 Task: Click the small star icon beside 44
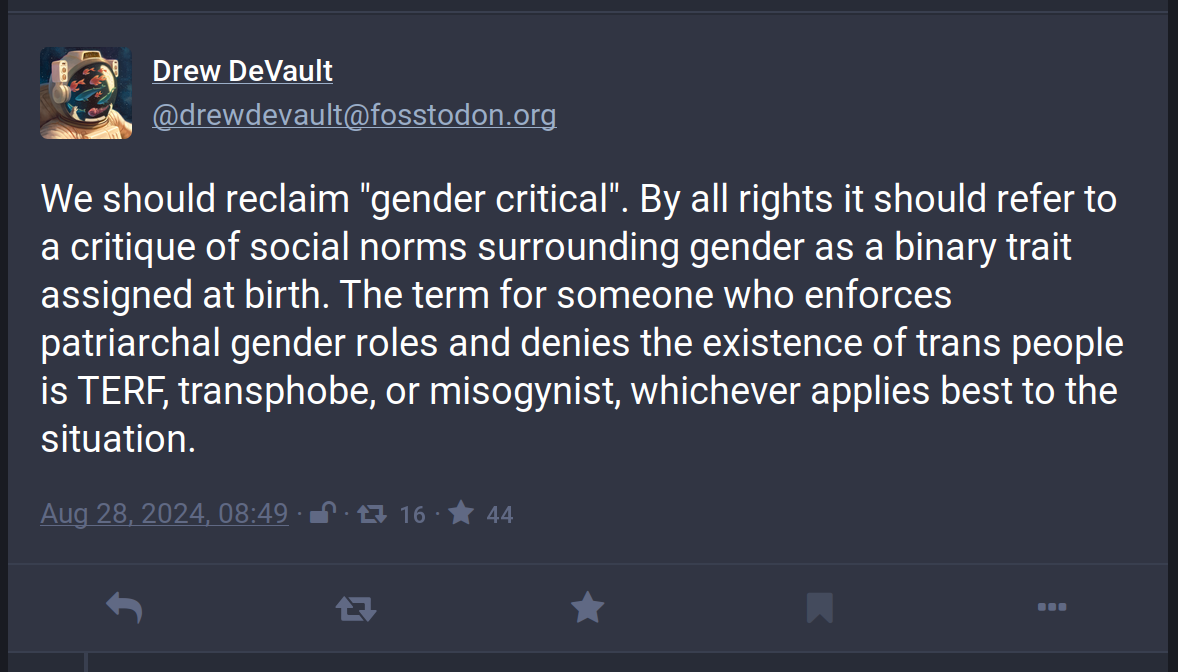click(461, 513)
